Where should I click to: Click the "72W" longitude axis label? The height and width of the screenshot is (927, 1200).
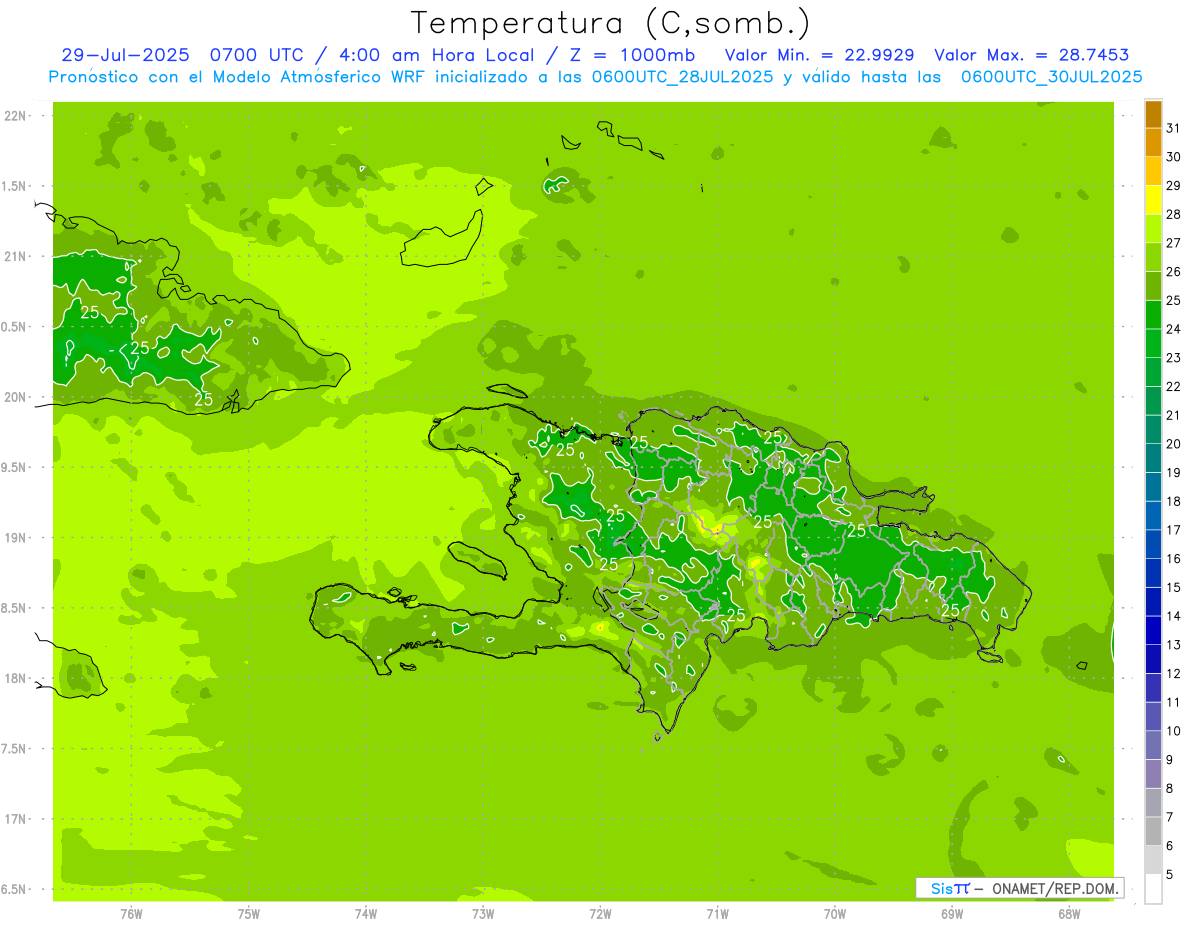600,914
